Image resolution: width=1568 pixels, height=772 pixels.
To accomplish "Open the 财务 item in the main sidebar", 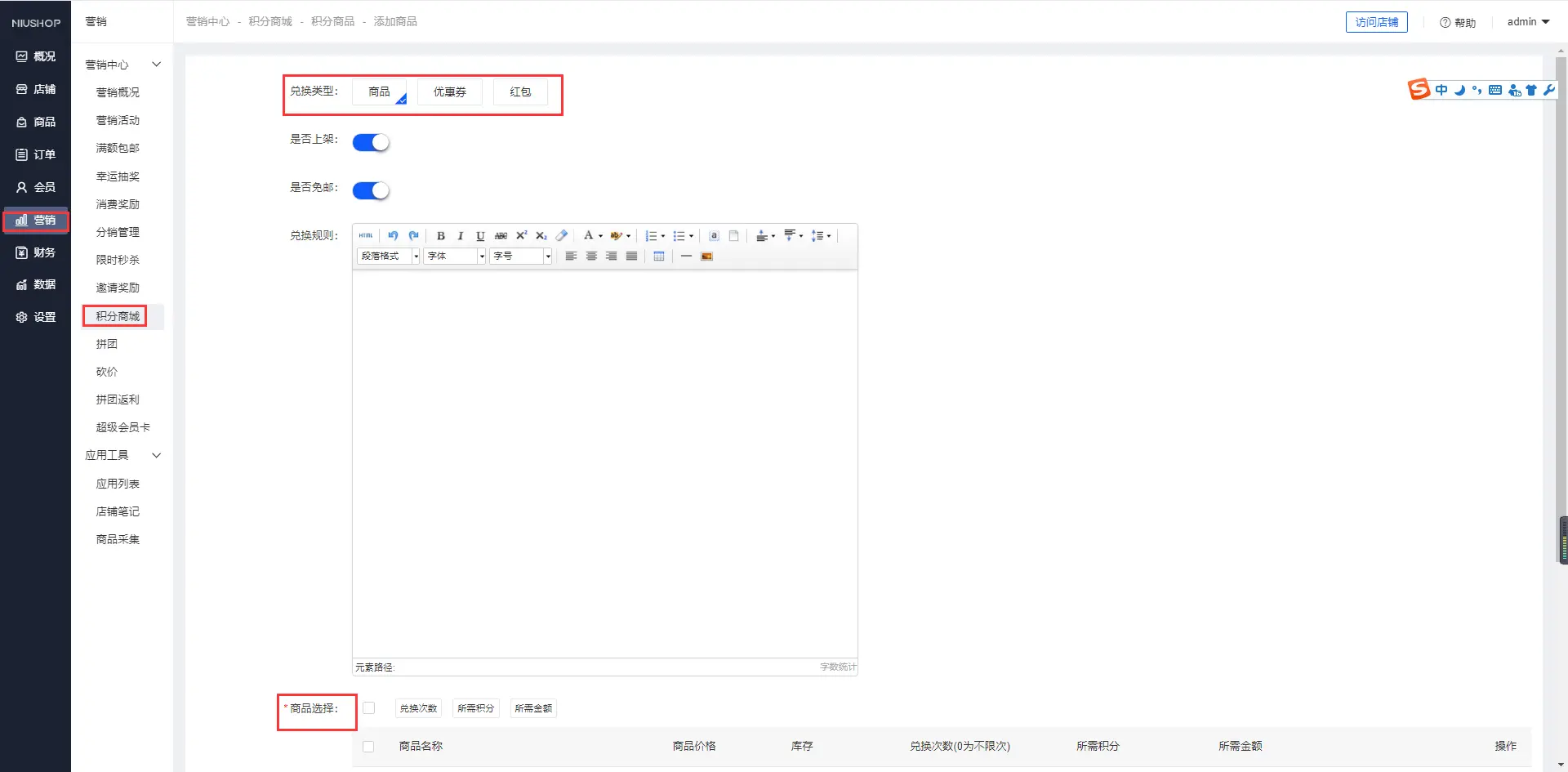I will click(36, 252).
